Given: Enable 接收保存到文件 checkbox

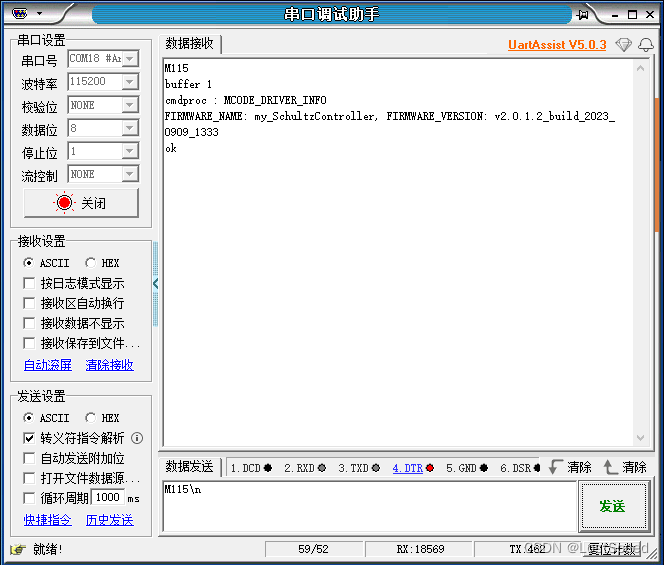Looking at the screenshot, I should pyautogui.click(x=29, y=343).
